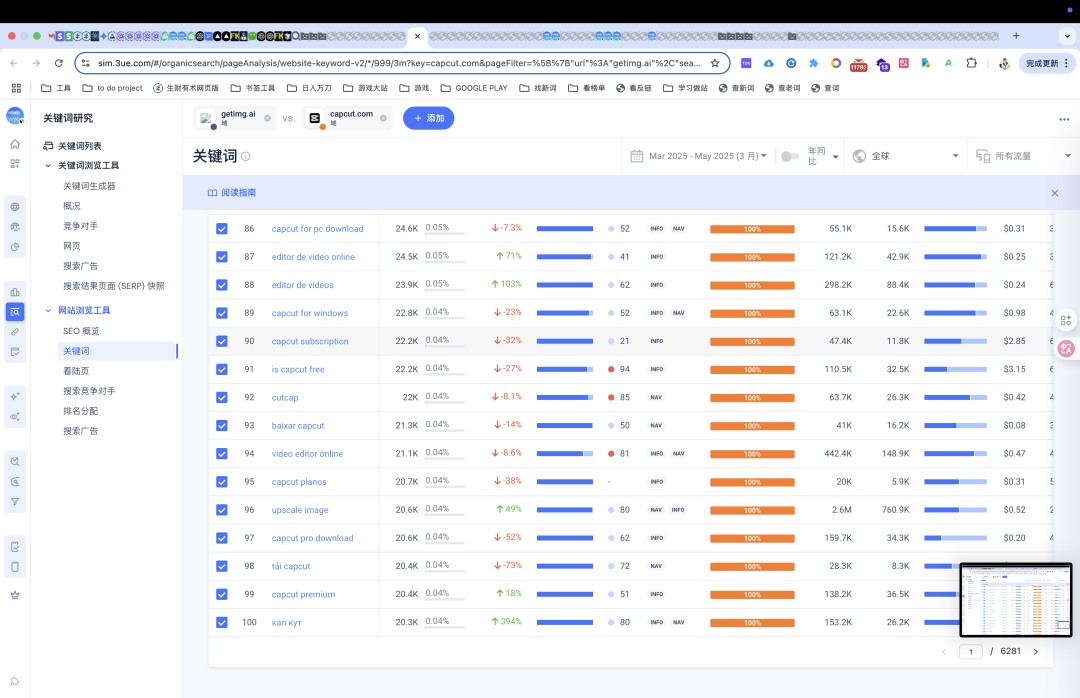This screenshot has height=698, width=1080.
Task: Click the browser address bar URL
Action: coord(399,63)
